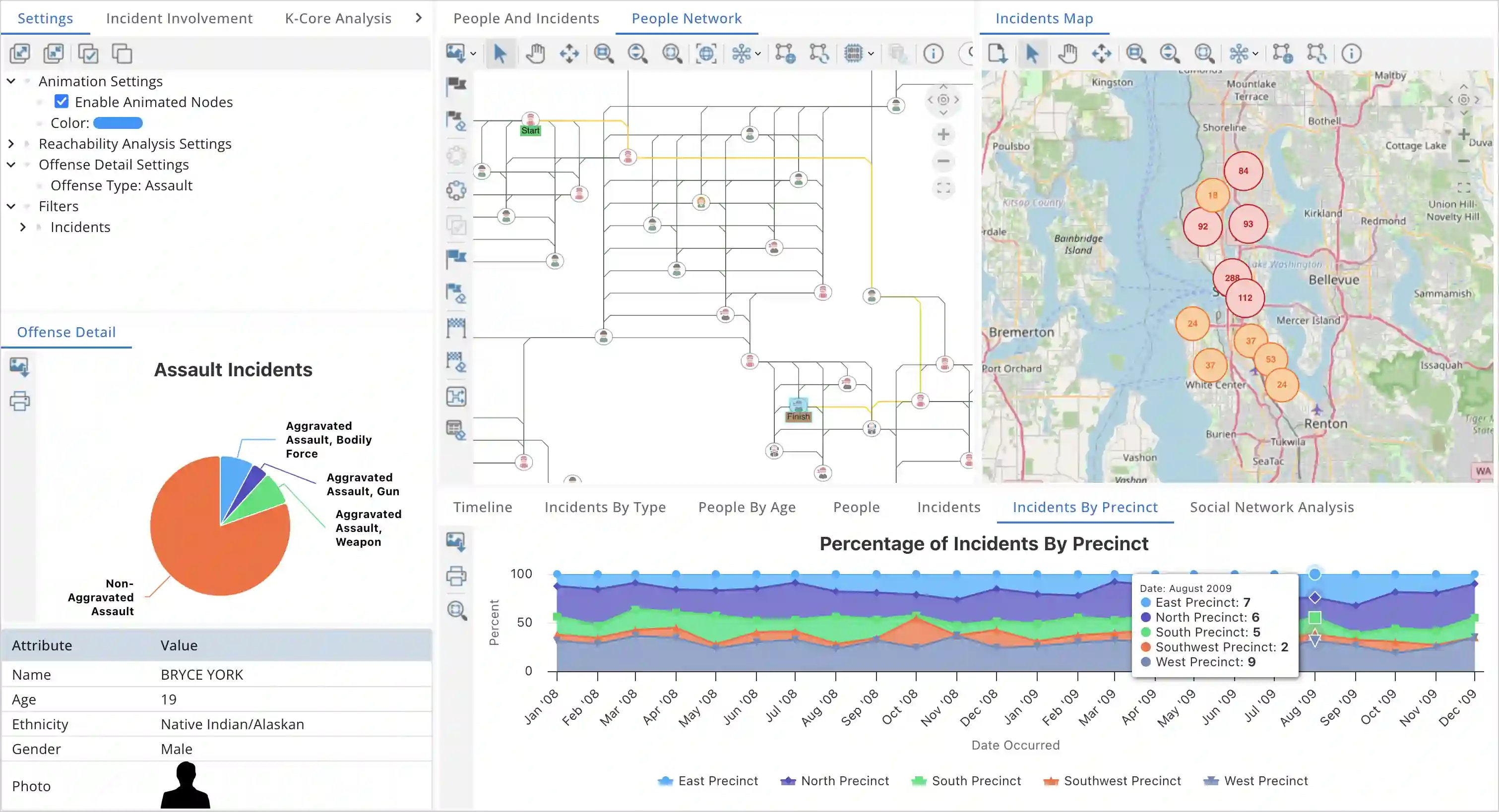Viewport: 1499px width, 812px height.
Task: Toggle South Precinct series in chart legend
Action: coord(966,781)
